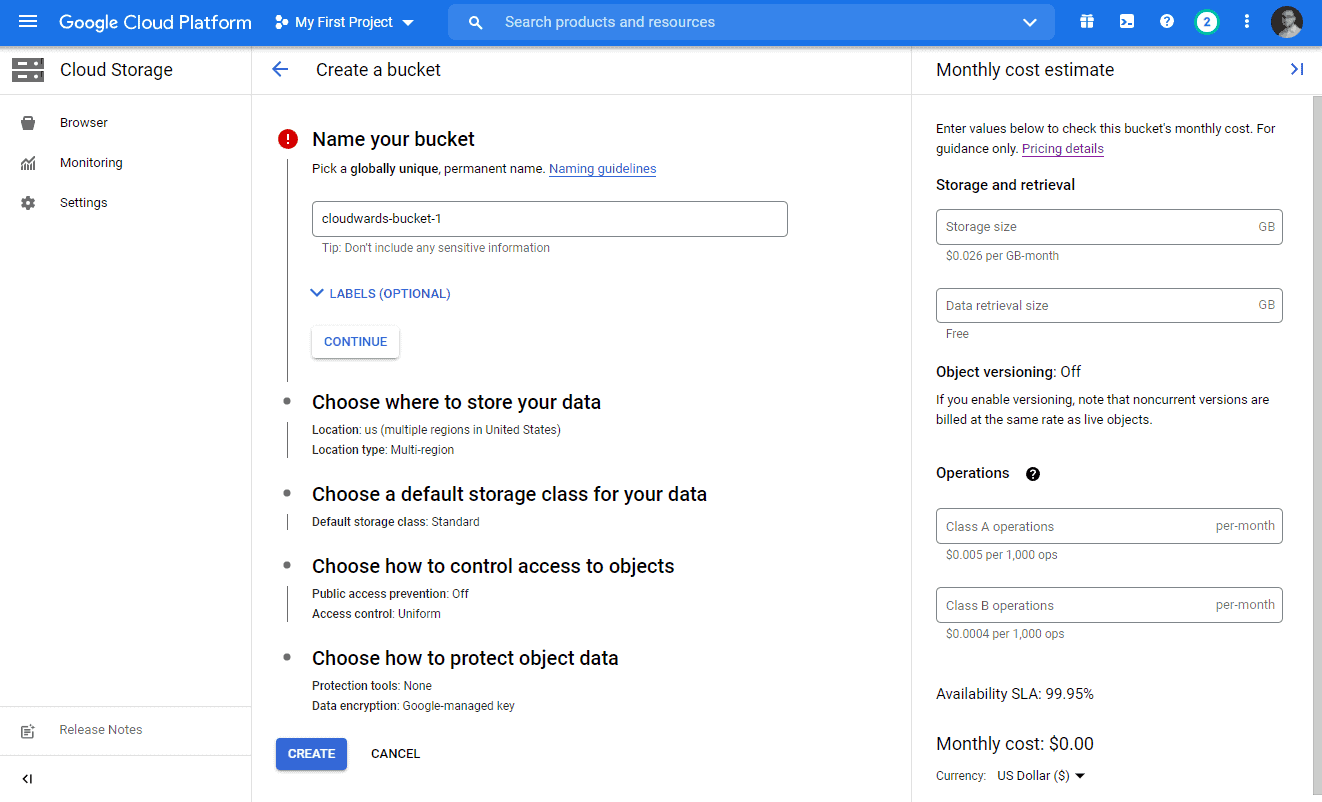Viewport: 1322px width, 802px height.
Task: Click the Default storage class: Standard text
Action: pyautogui.click(x=396, y=522)
